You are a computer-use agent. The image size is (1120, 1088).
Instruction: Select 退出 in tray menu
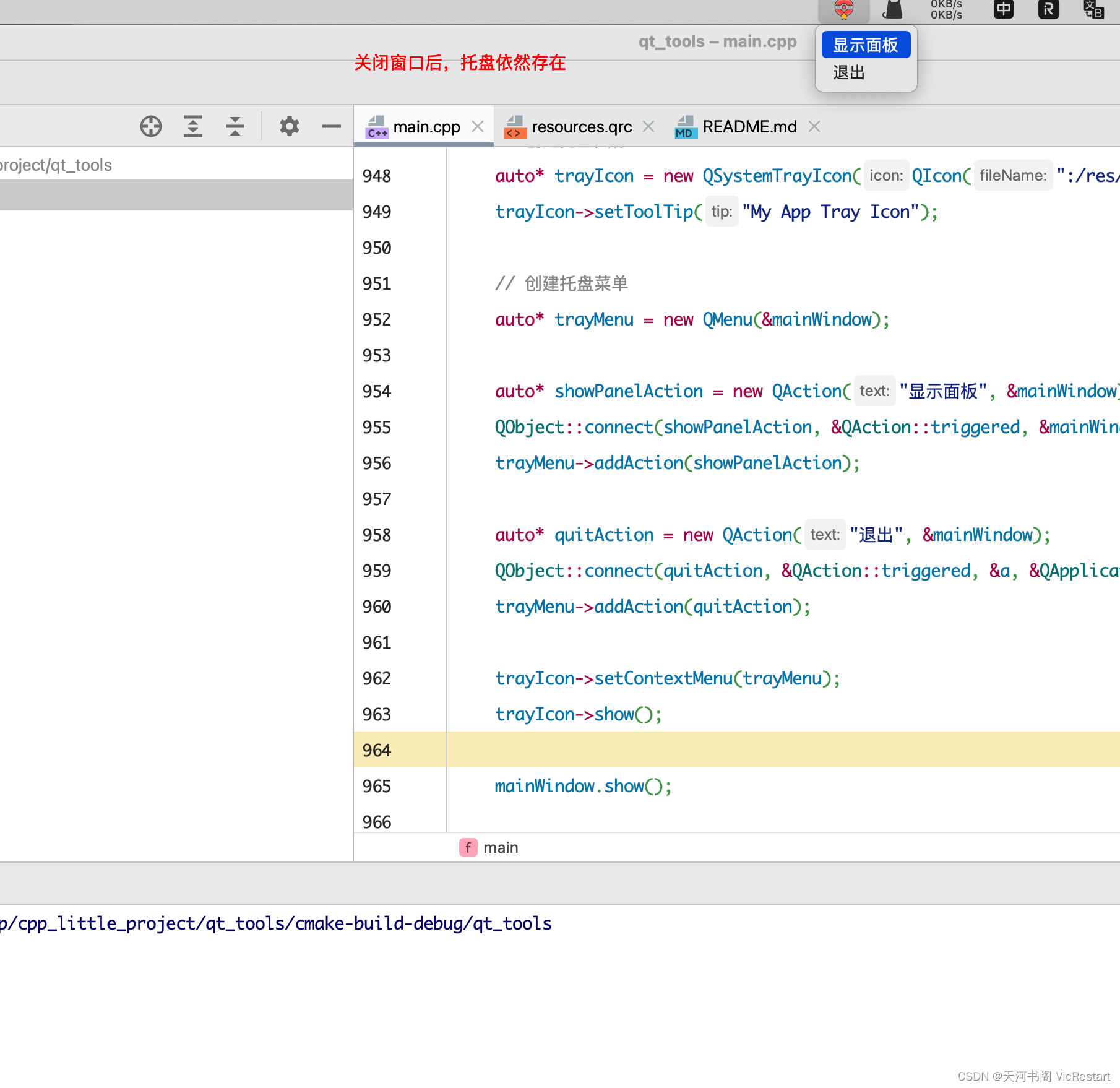[x=866, y=72]
